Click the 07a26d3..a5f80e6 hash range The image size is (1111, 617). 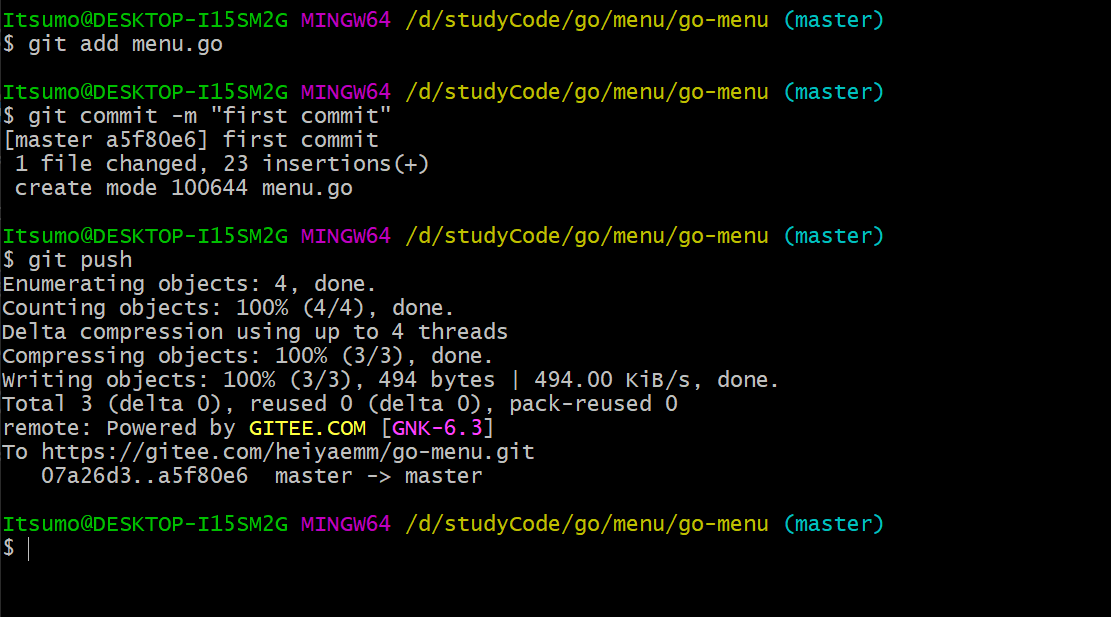tap(145, 476)
